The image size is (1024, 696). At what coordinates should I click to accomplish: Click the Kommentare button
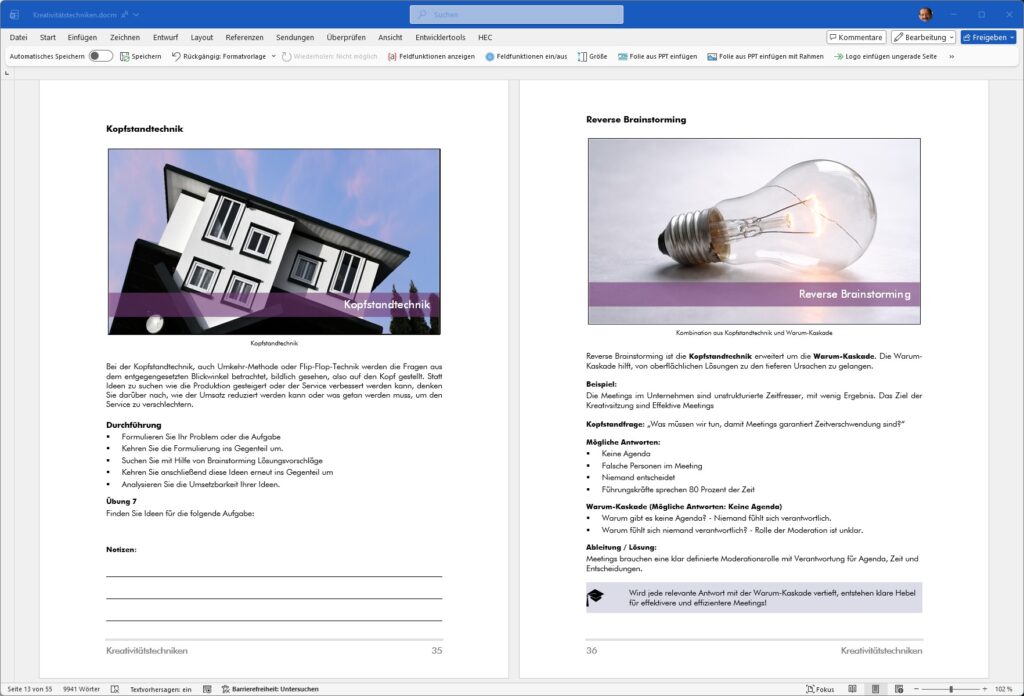click(x=856, y=37)
